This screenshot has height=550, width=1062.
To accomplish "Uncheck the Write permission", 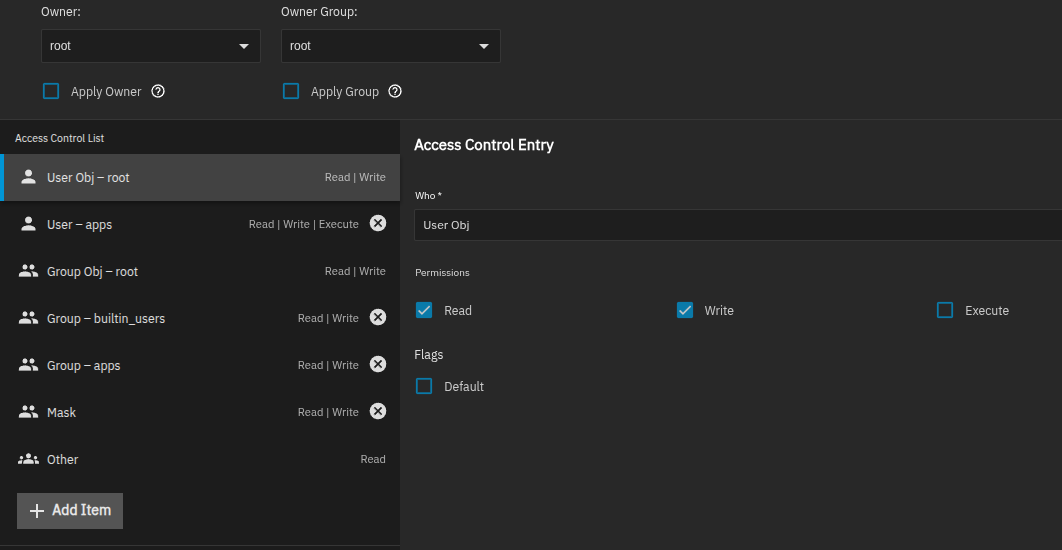I will [685, 310].
